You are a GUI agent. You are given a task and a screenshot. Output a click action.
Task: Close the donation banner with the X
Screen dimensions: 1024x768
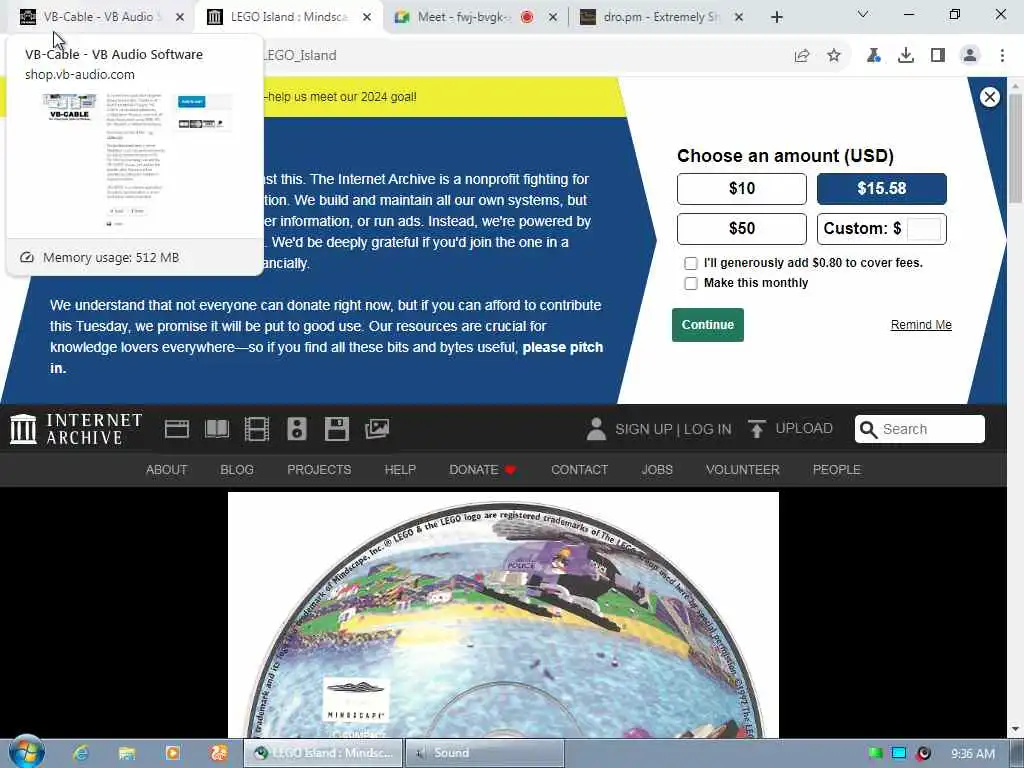[x=989, y=97]
